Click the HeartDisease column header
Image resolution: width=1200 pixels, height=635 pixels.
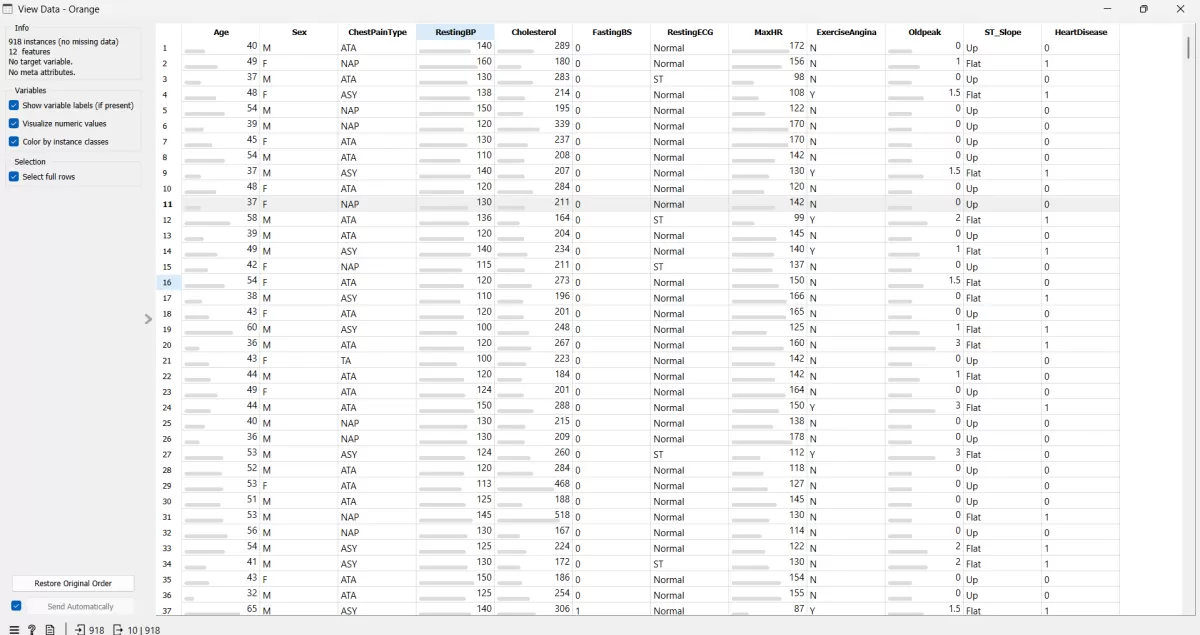[x=1080, y=32]
